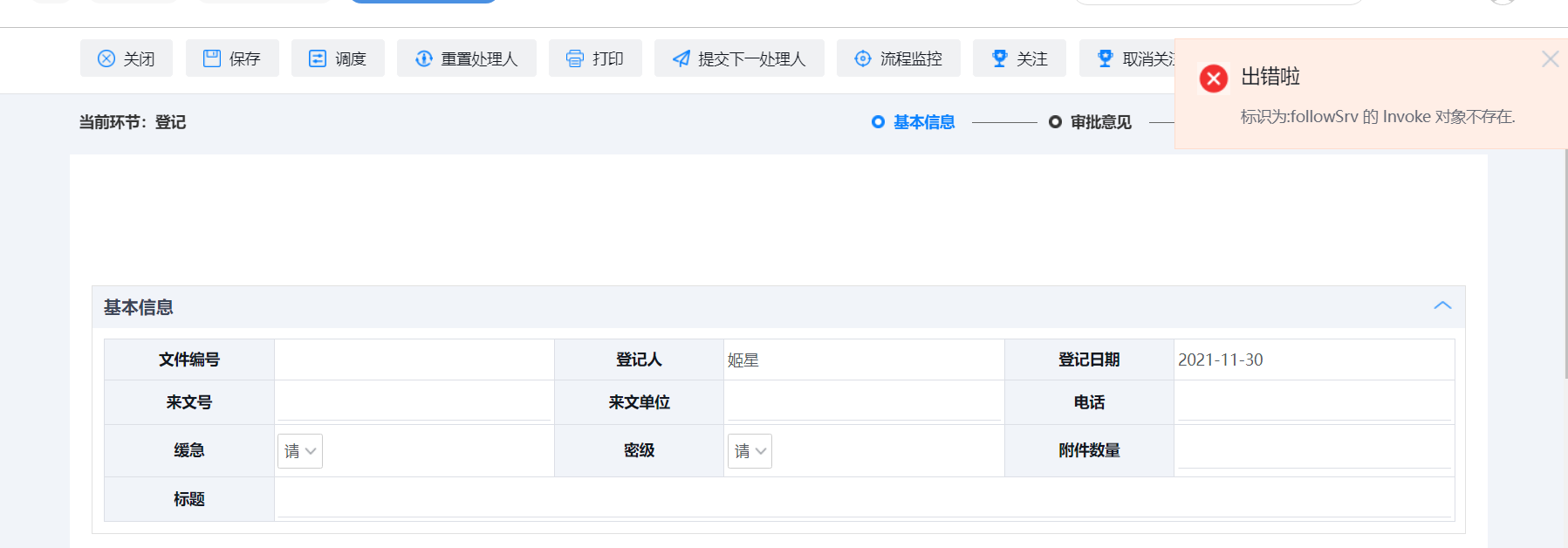Screen dimensions: 1568x548
Task: Click the 来文单位 input field
Action: pos(863,402)
